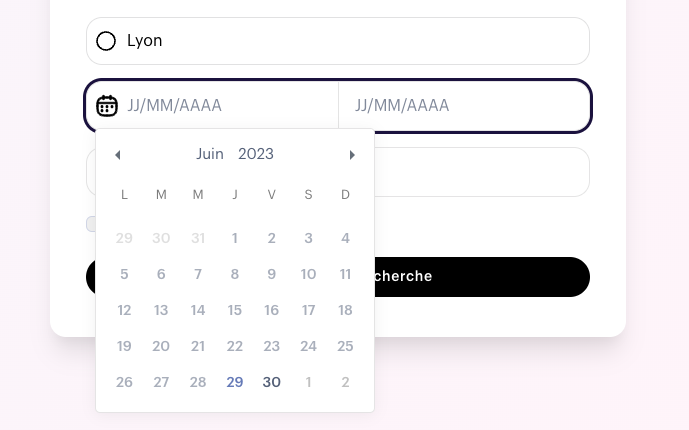Viewport: 689px width, 430px height.
Task: Go to previous month with the left arrow
Action: pyautogui.click(x=117, y=155)
